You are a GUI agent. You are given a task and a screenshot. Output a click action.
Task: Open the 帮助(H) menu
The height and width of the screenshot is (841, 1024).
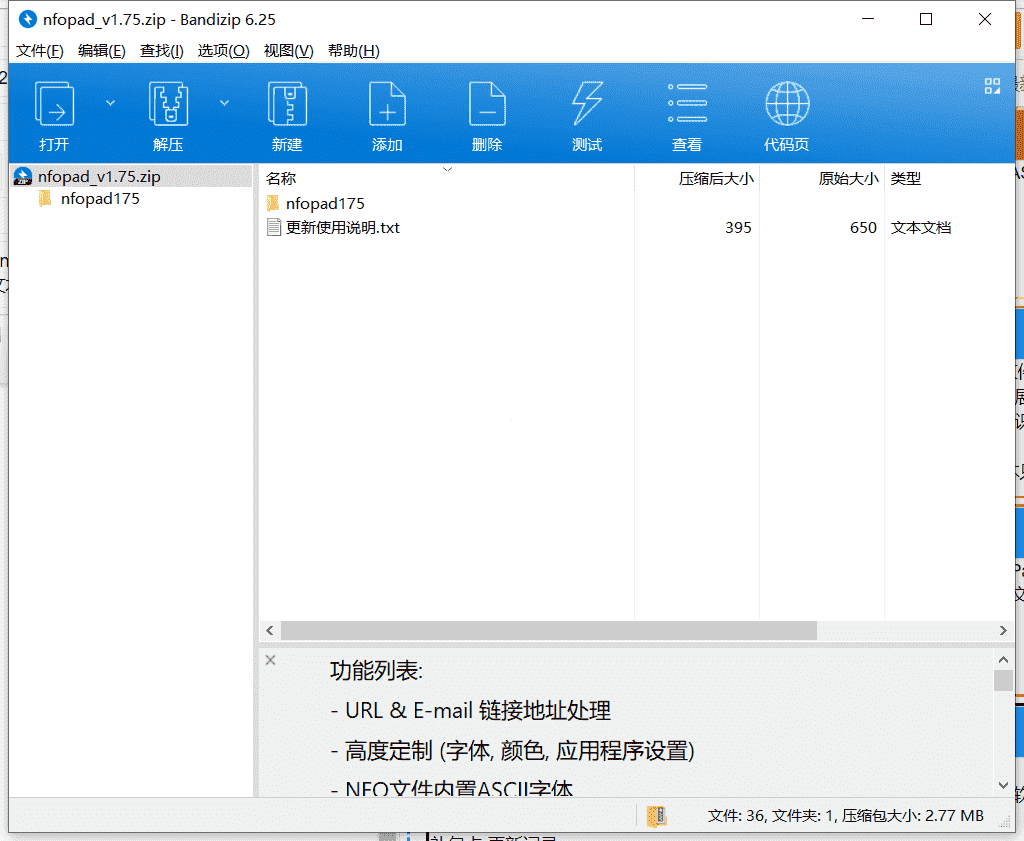(x=353, y=51)
